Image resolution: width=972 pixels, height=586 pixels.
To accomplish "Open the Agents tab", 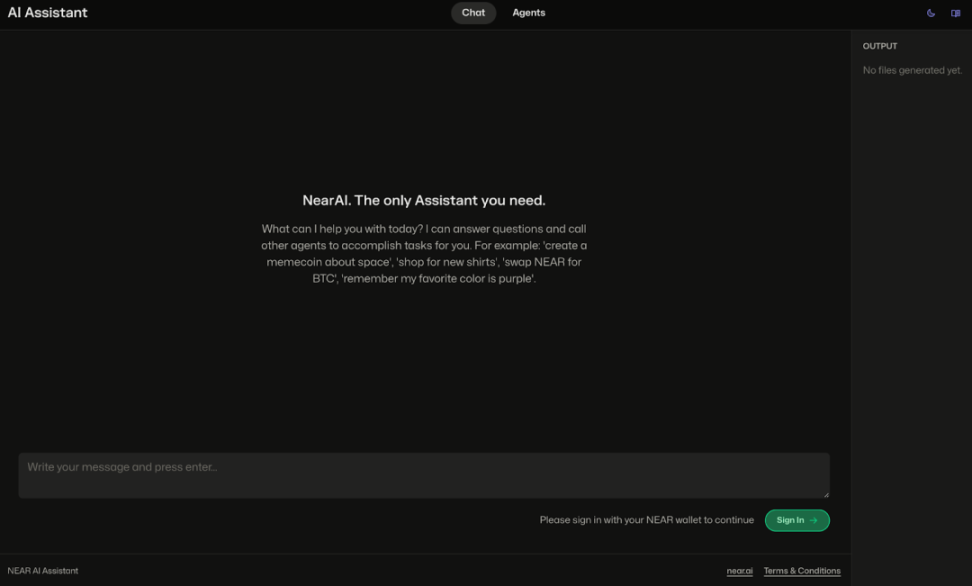I will point(528,13).
